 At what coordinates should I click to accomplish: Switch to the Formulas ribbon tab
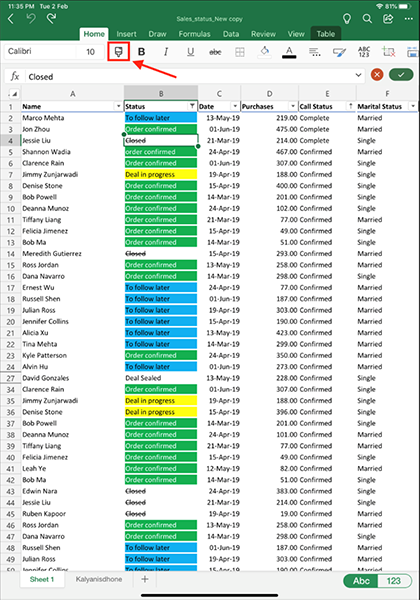[194, 34]
